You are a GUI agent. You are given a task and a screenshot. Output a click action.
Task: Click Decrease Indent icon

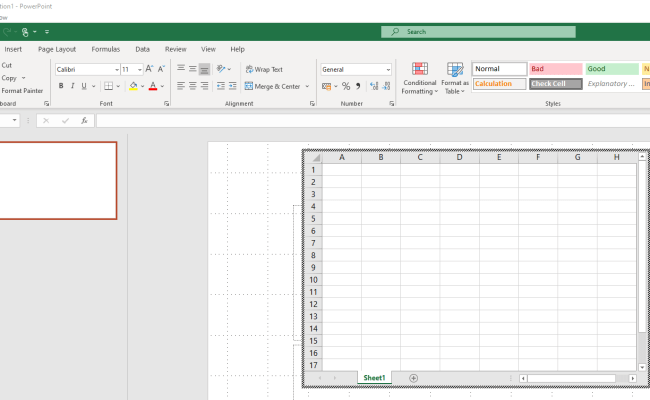[221, 86]
